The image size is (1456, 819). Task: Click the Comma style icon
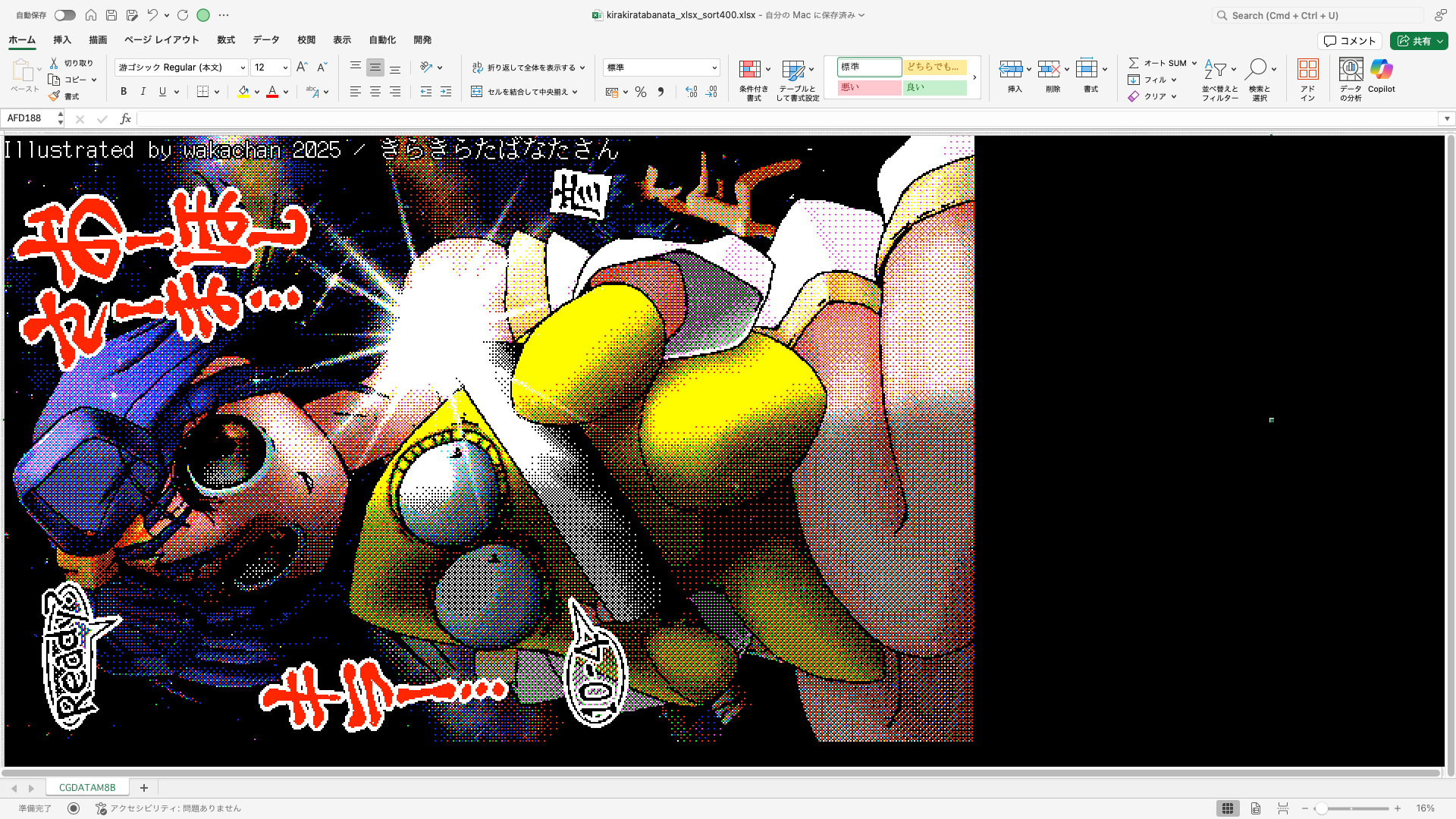[x=661, y=92]
